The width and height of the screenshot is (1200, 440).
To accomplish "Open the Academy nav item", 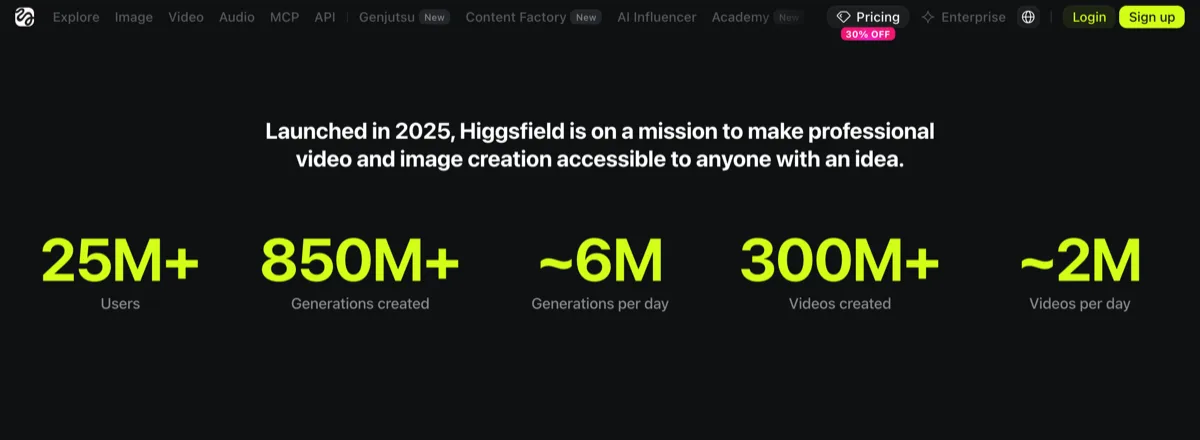I will point(740,17).
